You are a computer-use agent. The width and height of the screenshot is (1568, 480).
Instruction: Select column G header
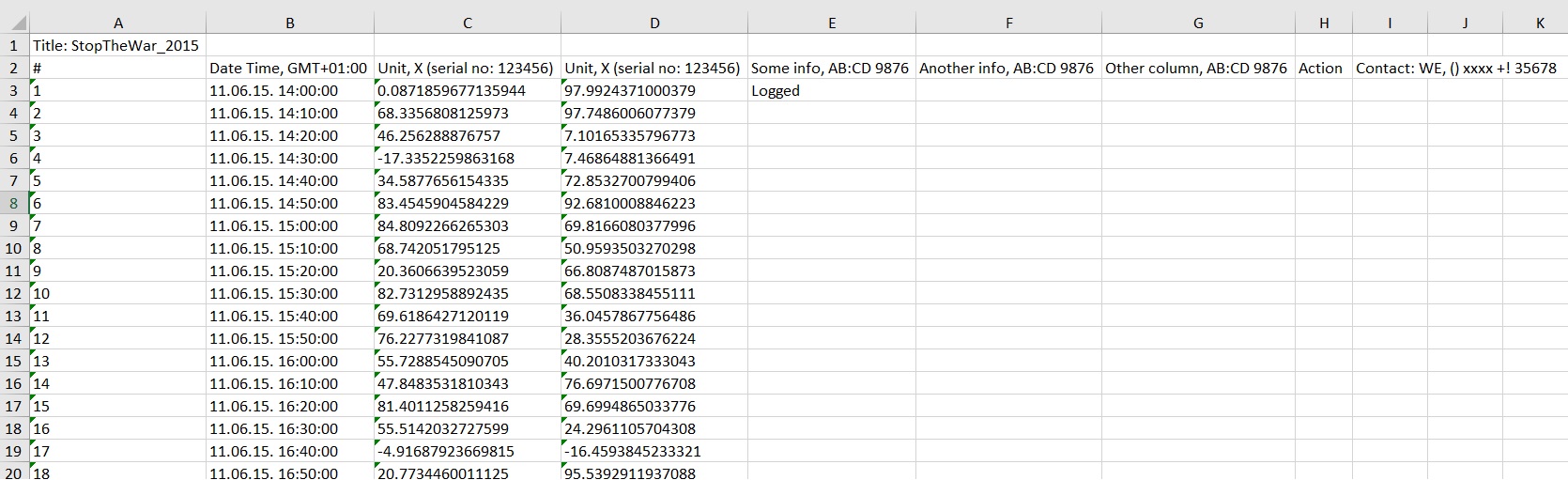pyautogui.click(x=1197, y=23)
